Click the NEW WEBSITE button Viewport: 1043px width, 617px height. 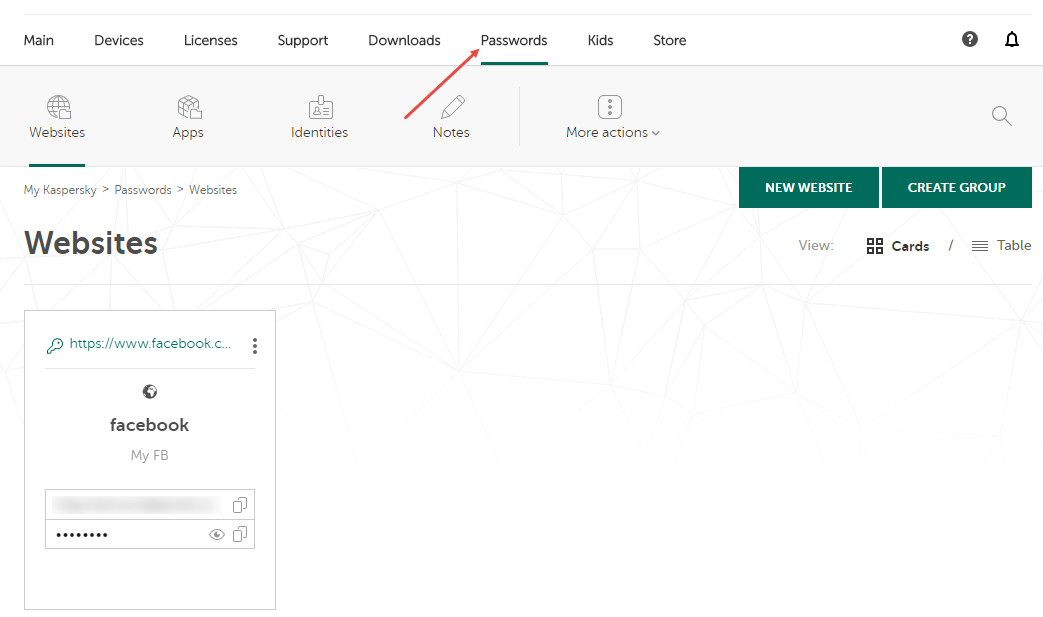(x=809, y=187)
